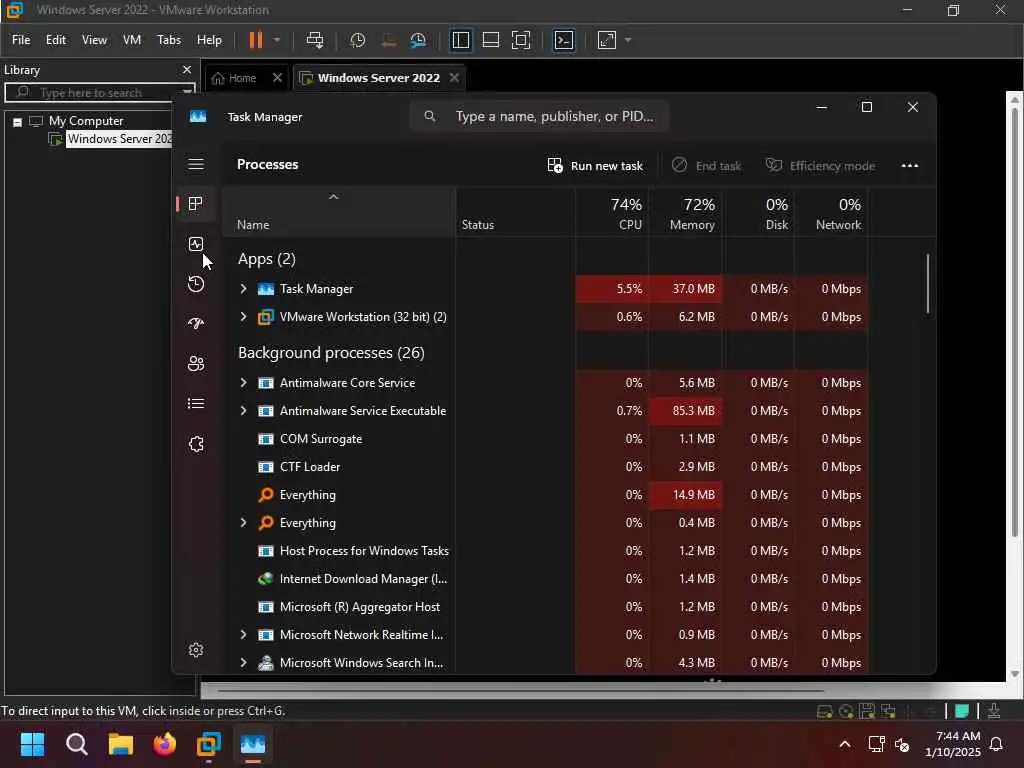Click Task Manager taskbar icon
1024x768 pixels.
(x=253, y=744)
